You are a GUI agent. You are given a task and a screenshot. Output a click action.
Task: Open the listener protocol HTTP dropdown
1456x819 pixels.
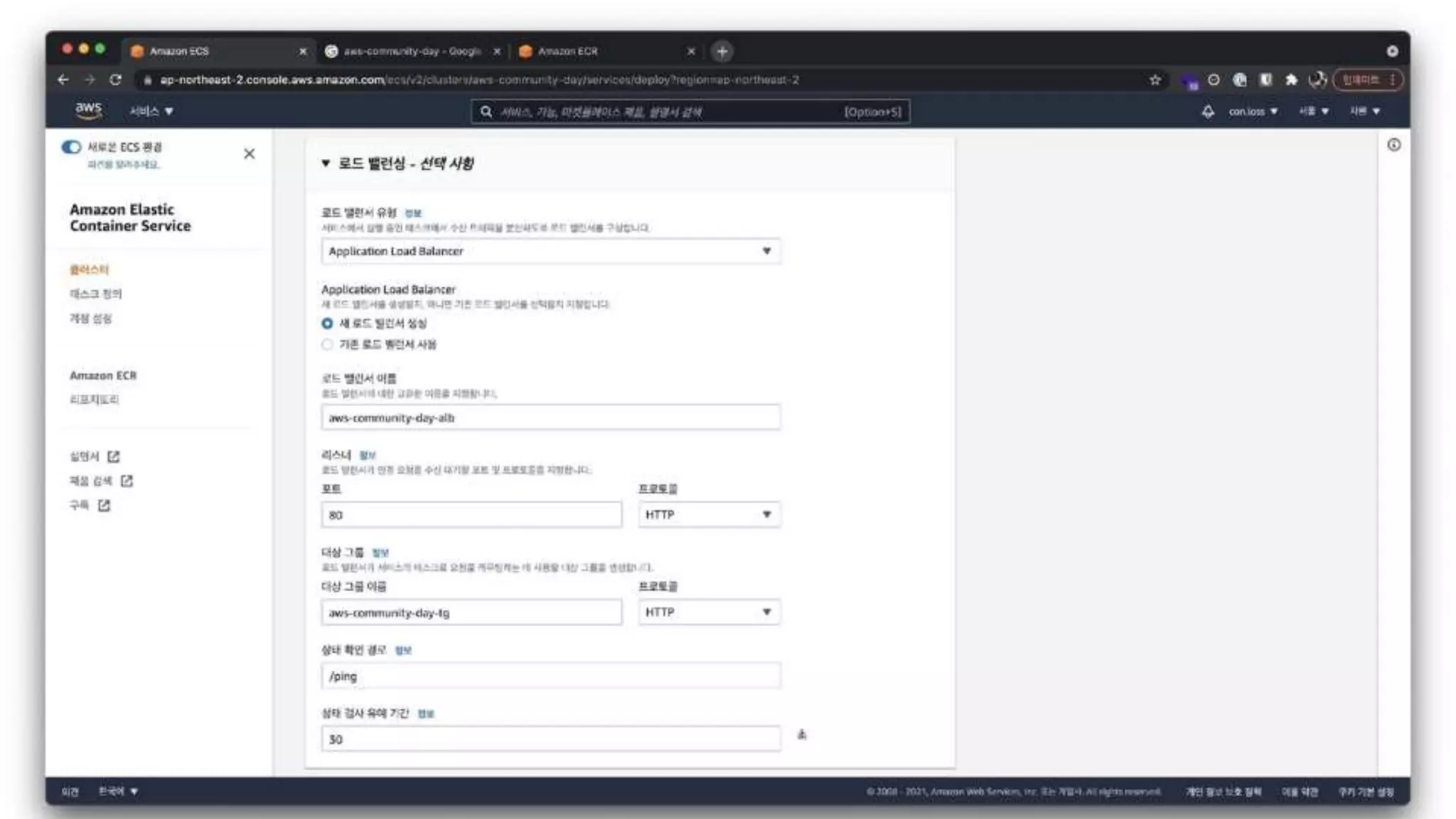click(x=708, y=515)
